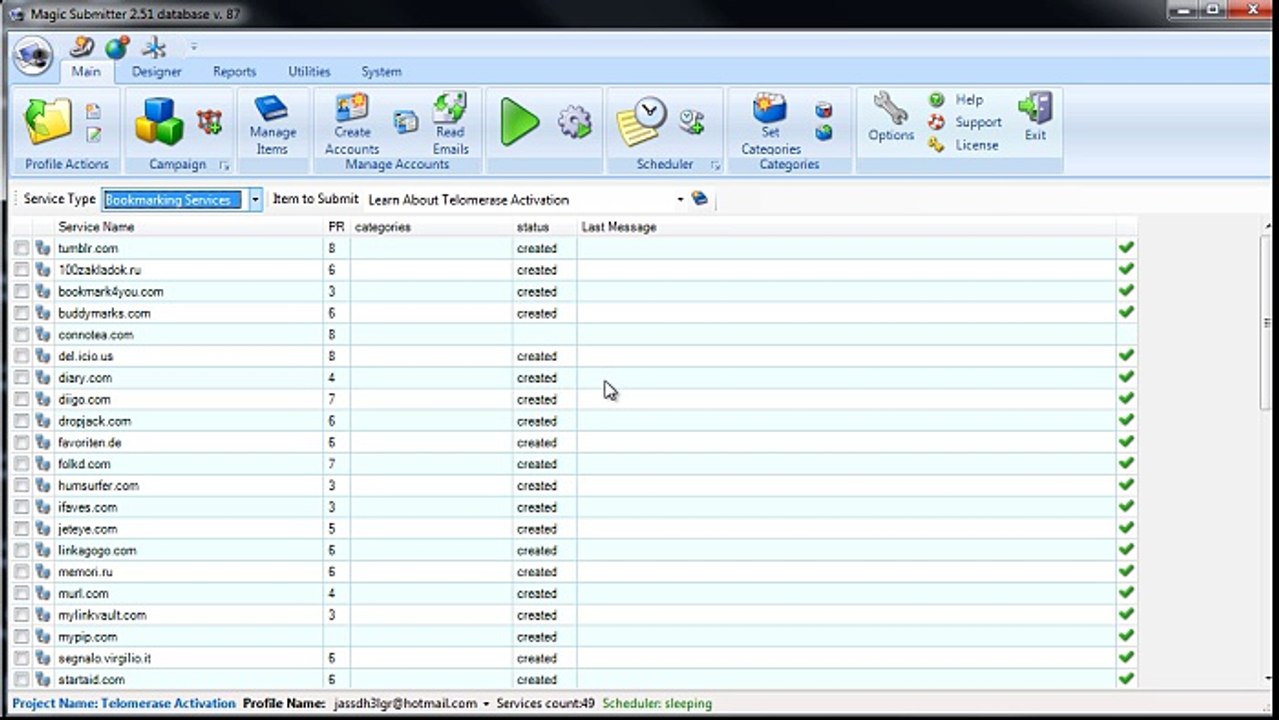The height and width of the screenshot is (720, 1279).
Task: Switch to the Designer ribbon tab
Action: [157, 72]
